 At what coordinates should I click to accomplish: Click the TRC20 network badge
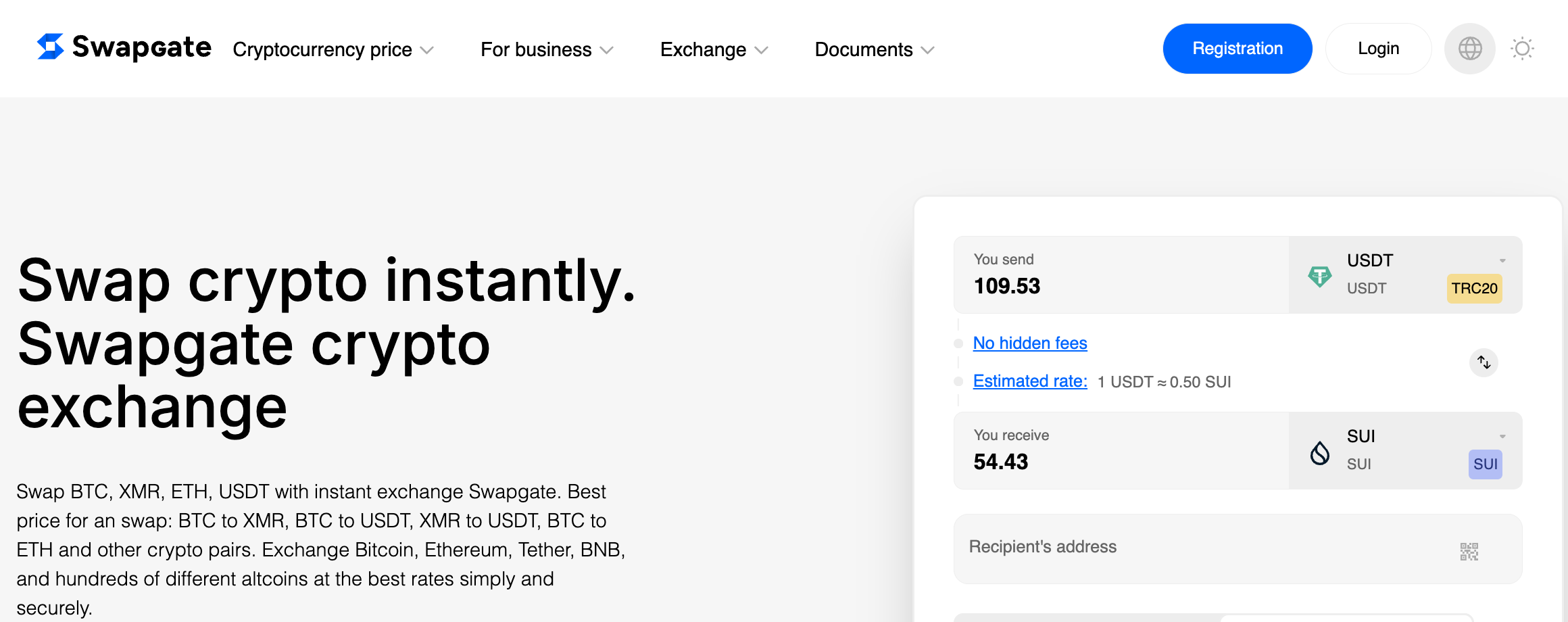point(1474,289)
